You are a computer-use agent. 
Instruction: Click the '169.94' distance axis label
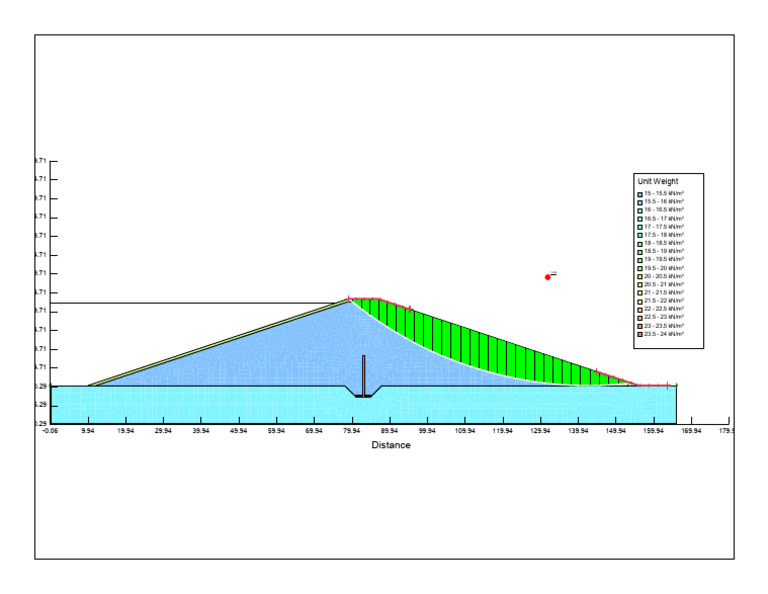[x=691, y=431]
